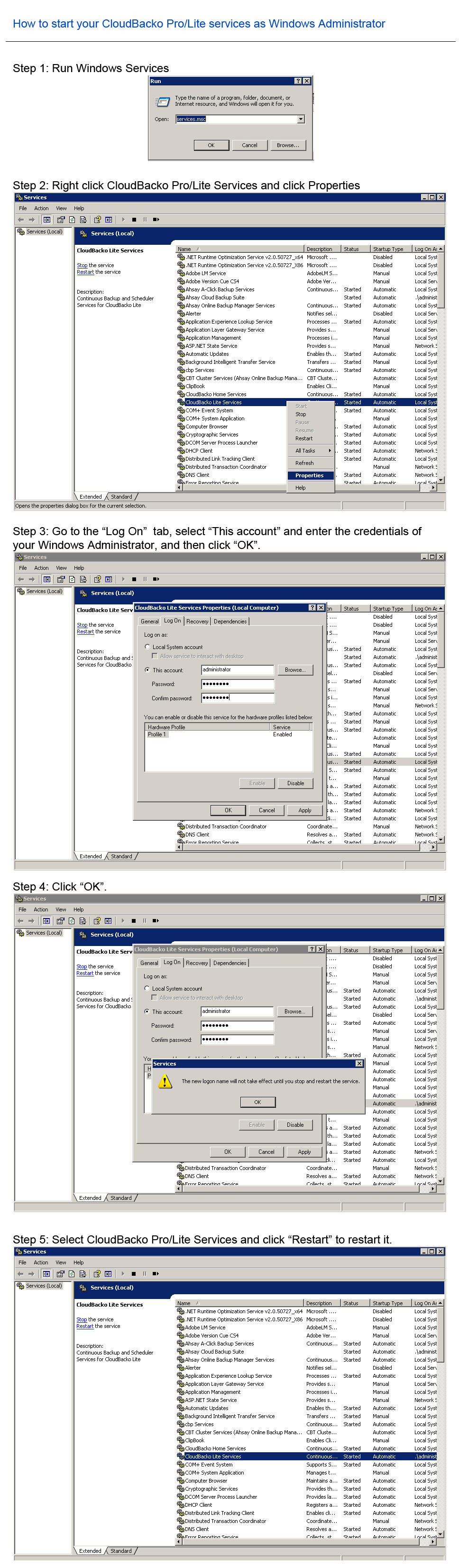Select Local System account radio in Step 3 dialog
459x1568 pixels.
147,647
